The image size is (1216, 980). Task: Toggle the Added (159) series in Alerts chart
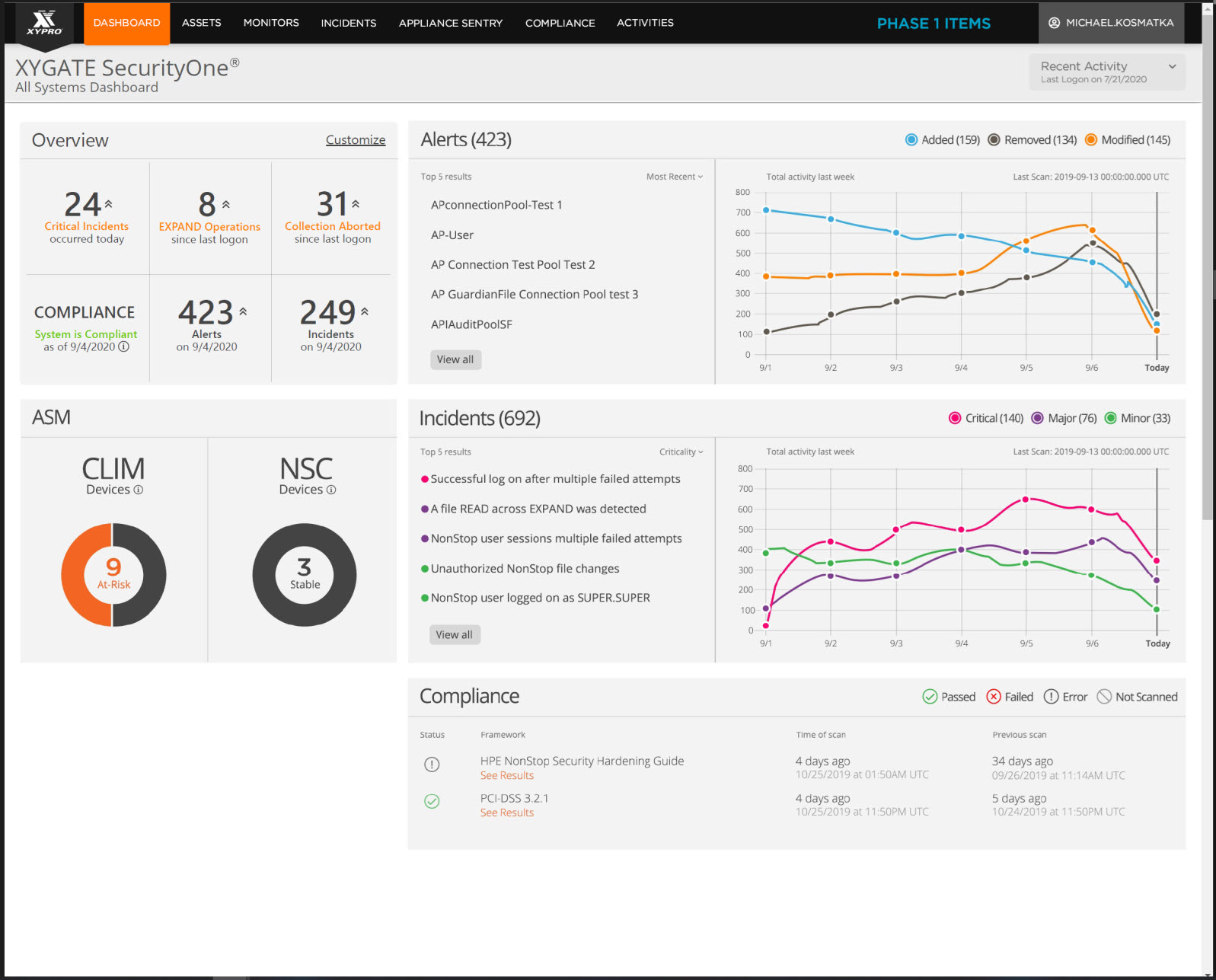(x=942, y=140)
